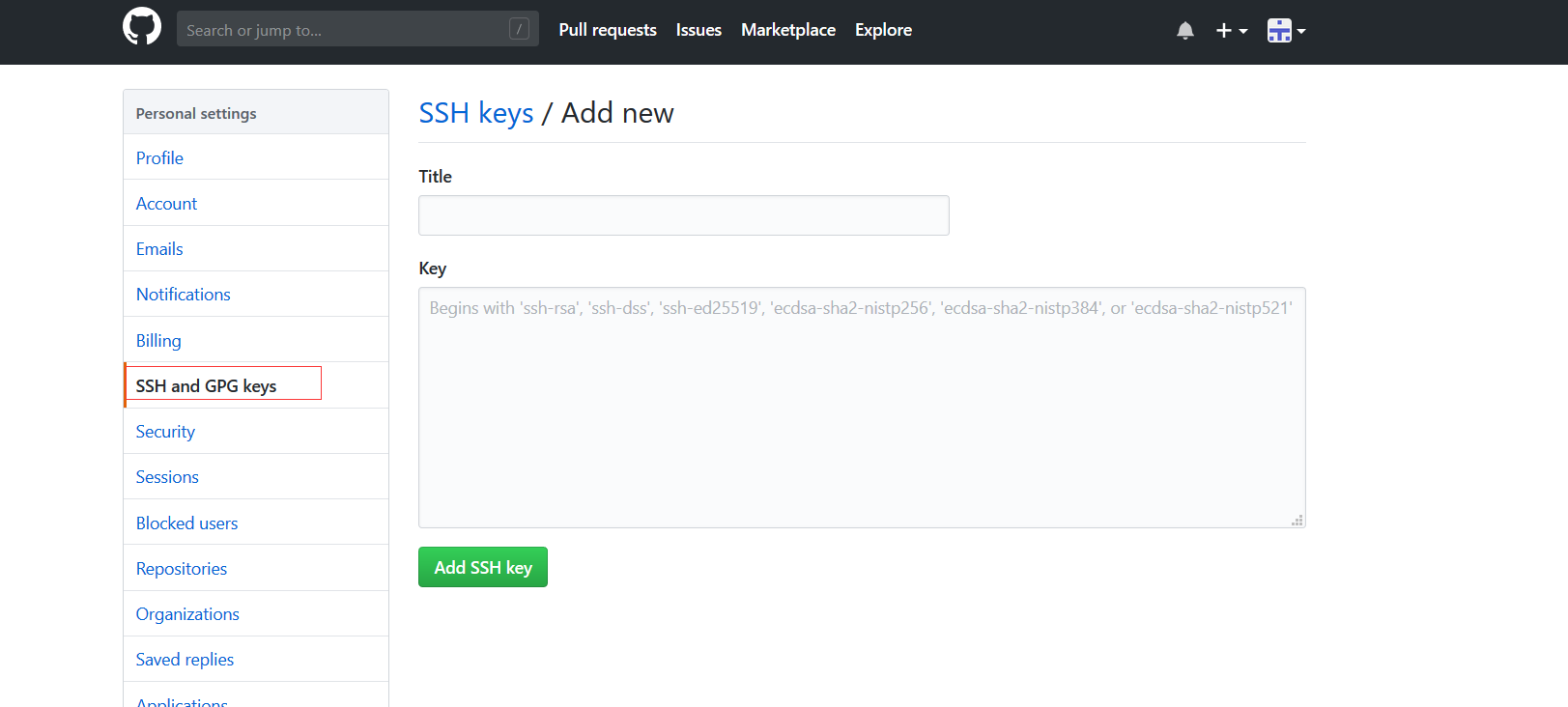
Task: Open the user avatar menu
Action: (x=1287, y=31)
